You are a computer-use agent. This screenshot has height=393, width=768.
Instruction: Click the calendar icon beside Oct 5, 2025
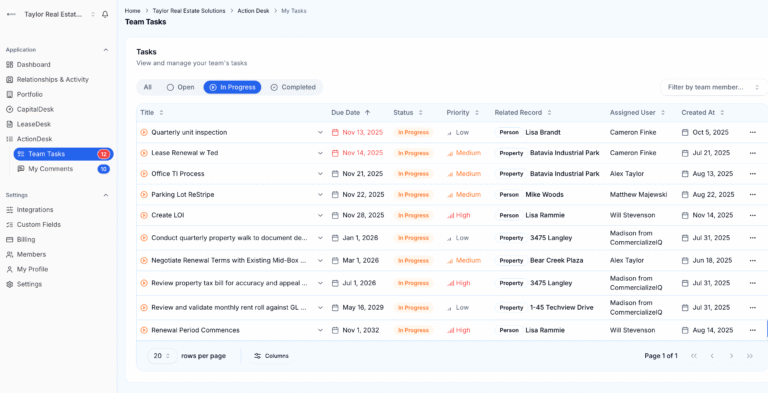[685, 132]
